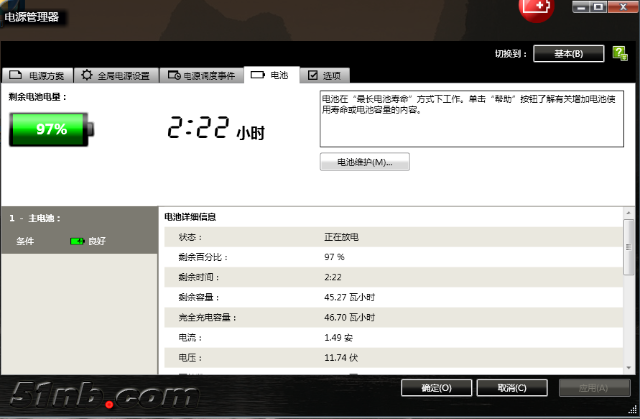Click the red battery logo icon
Viewport: 640px width, 419px height.
click(536, 8)
